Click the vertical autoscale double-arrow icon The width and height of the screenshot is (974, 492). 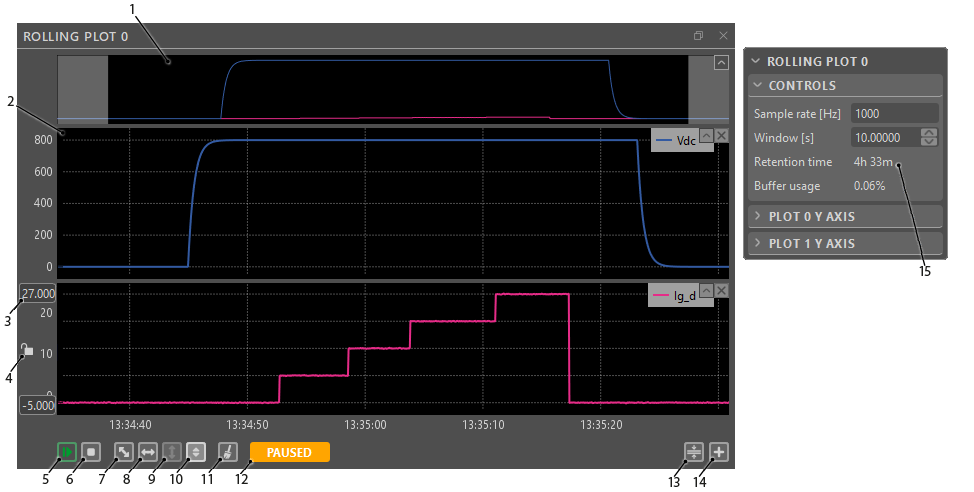pos(196,452)
